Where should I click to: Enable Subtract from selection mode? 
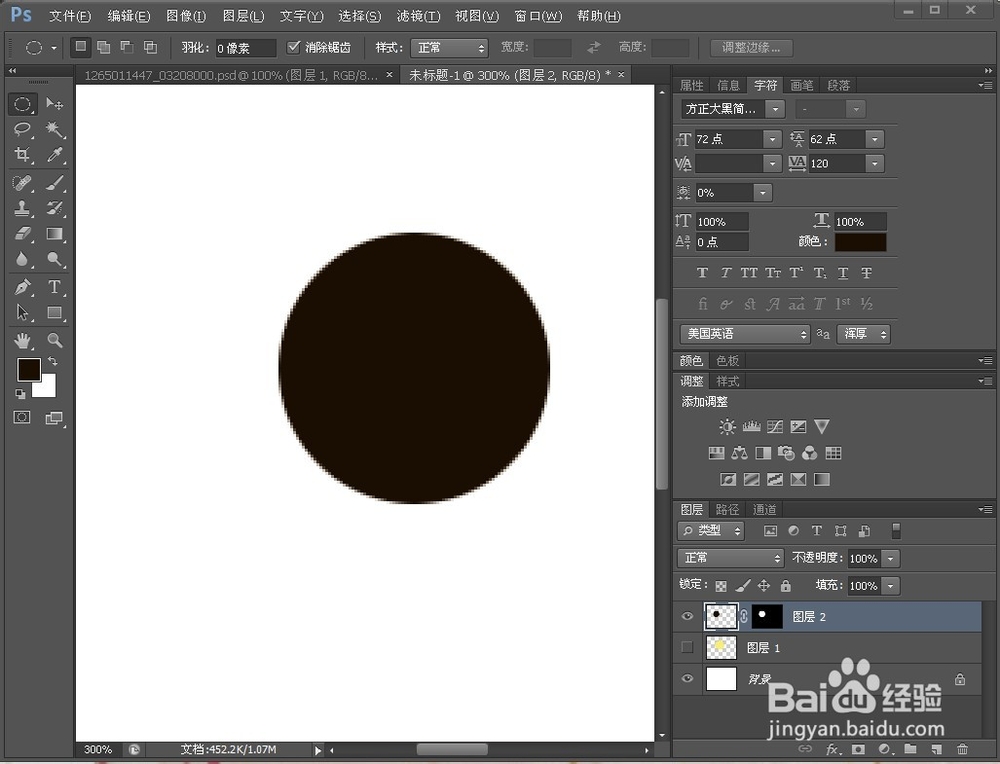[x=127, y=47]
